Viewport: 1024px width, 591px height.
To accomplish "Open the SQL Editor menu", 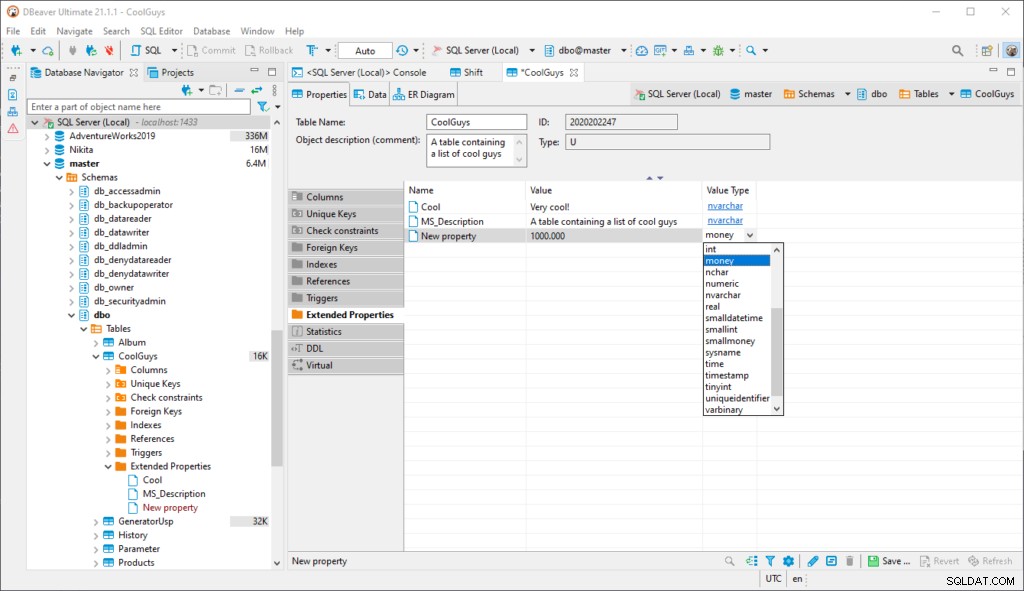I will point(161,31).
